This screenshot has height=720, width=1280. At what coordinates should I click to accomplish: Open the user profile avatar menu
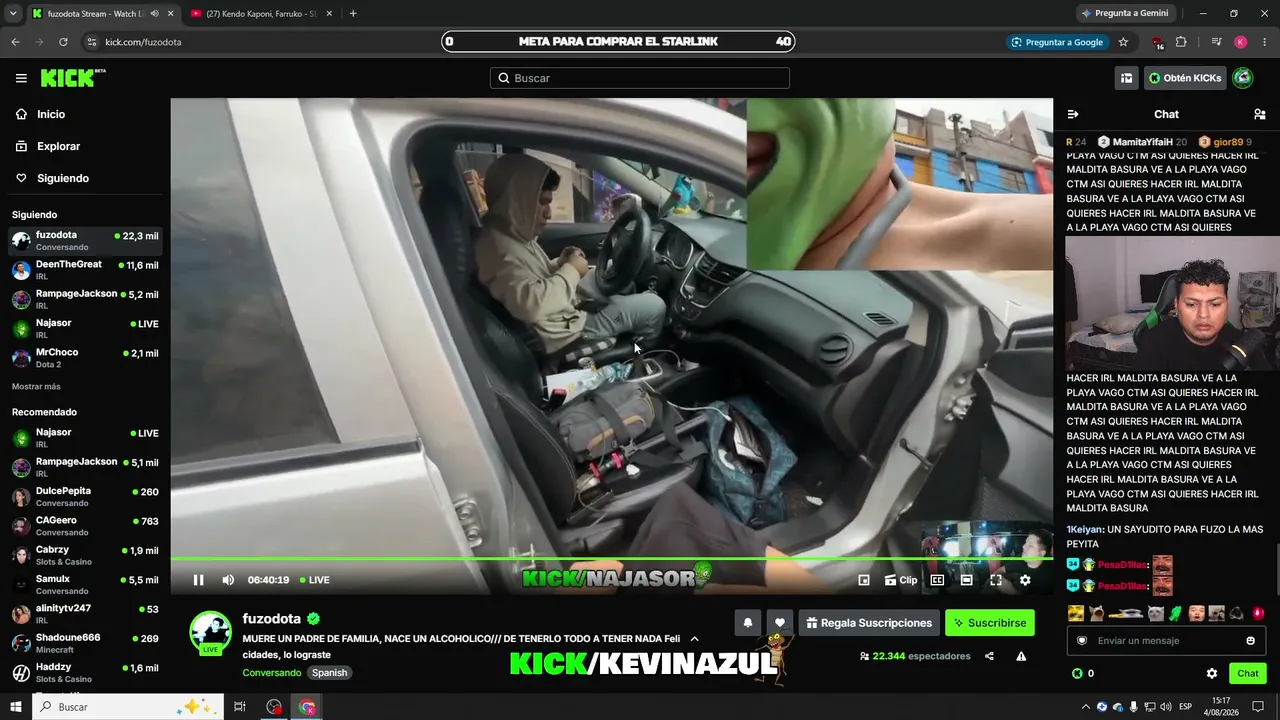point(1243,78)
